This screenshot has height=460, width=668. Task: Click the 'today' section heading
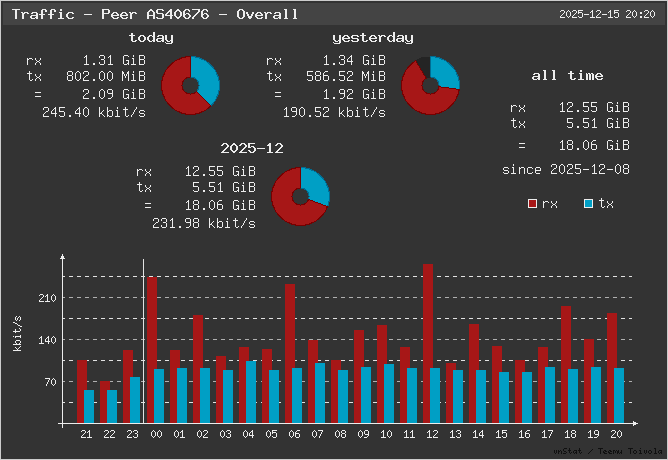tap(151, 37)
